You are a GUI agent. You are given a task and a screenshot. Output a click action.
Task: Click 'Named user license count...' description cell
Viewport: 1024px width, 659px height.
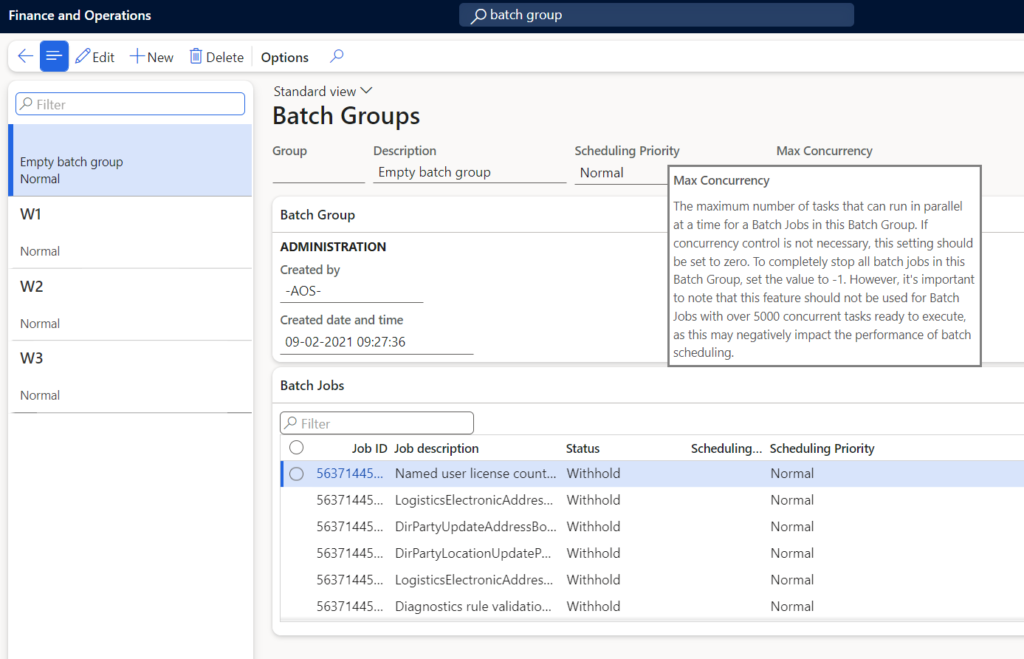475,474
